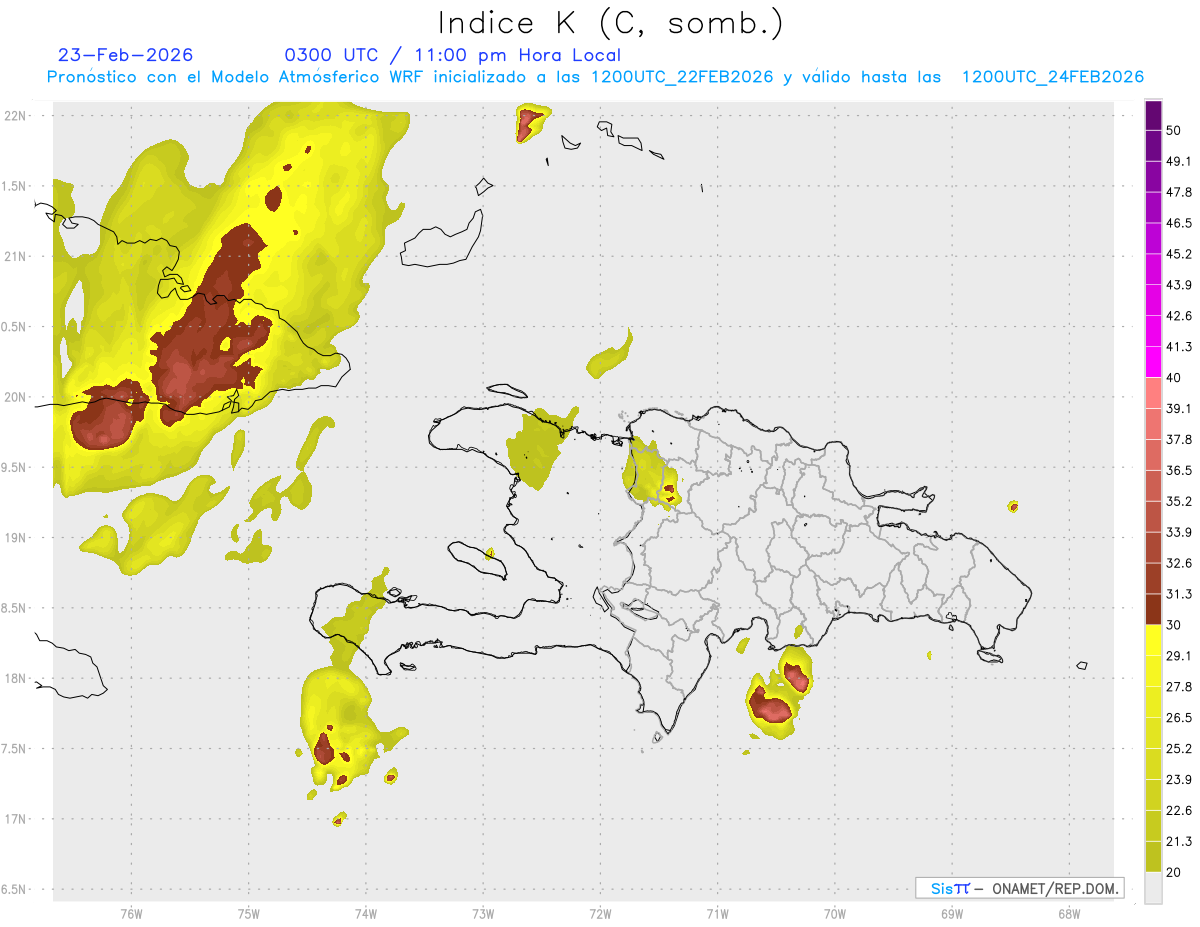Select the dark purple swatch between 49.1 and 50
The image size is (1200, 927).
[1153, 145]
